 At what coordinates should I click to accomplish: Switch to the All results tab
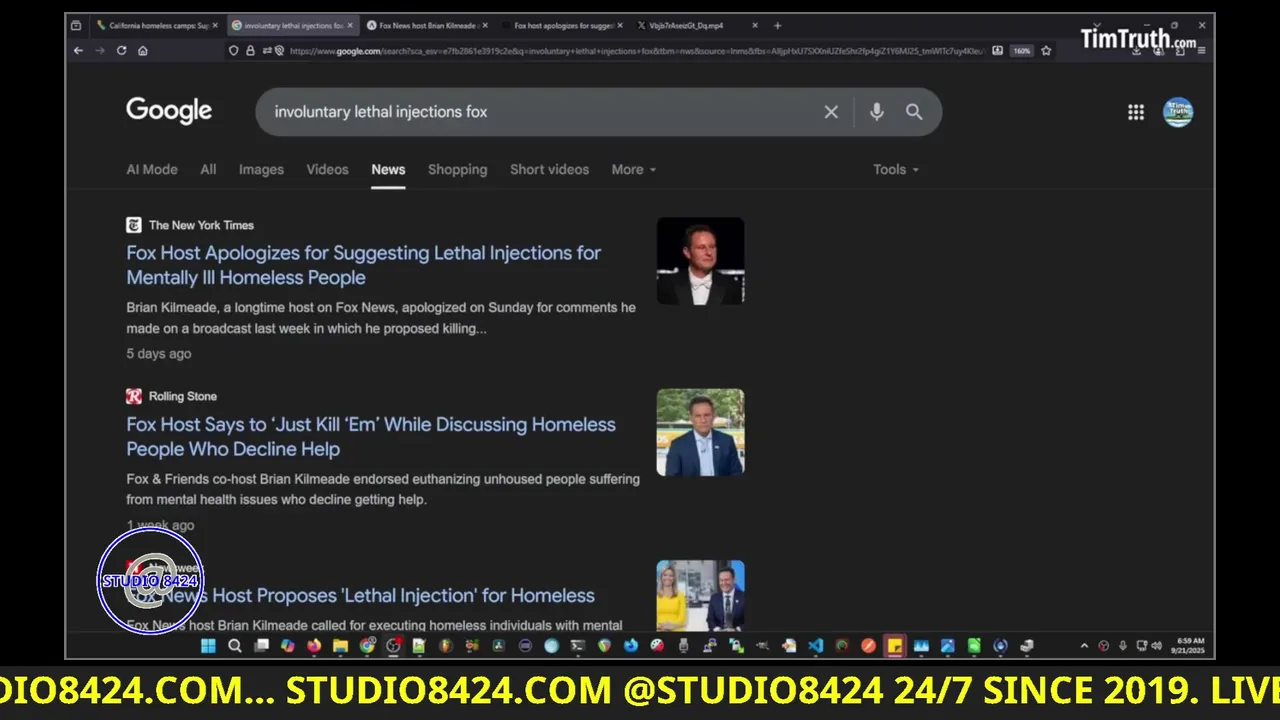[x=208, y=169]
